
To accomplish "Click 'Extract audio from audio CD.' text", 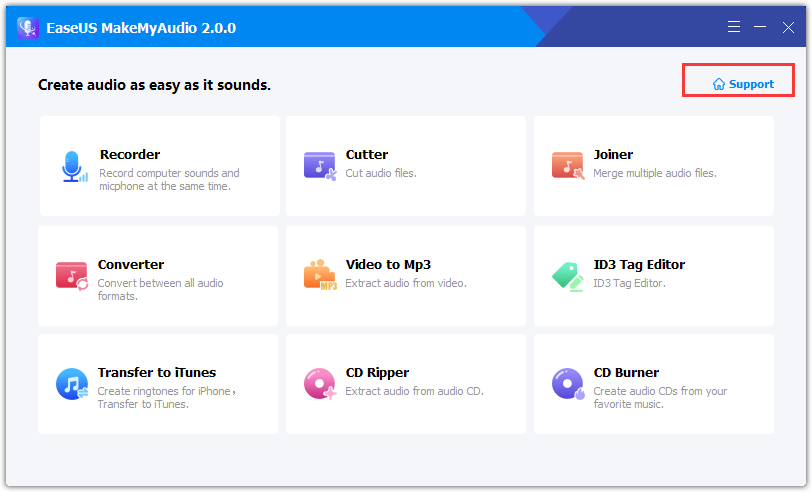I will coord(414,391).
